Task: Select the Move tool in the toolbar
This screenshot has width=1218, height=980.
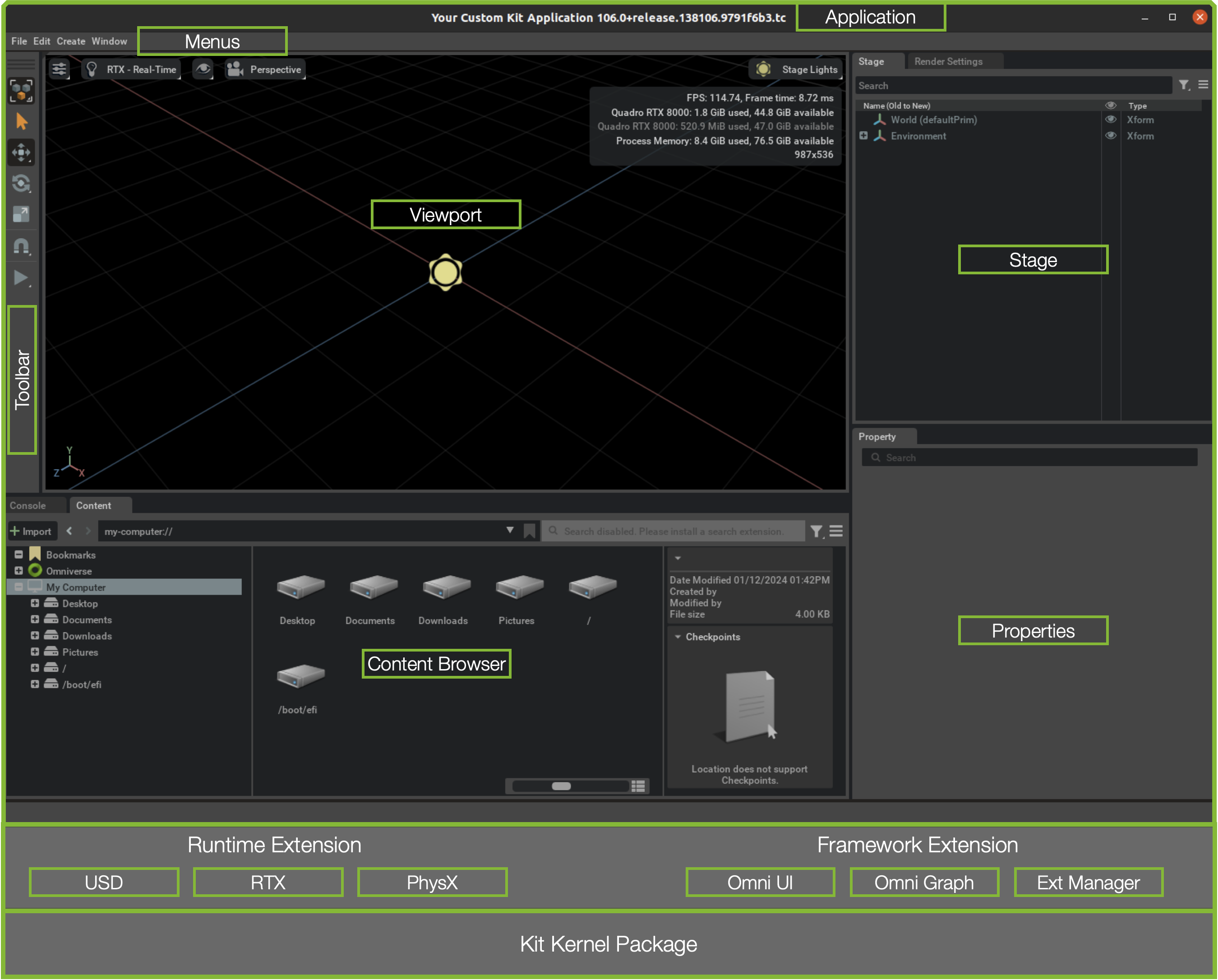Action: pyautogui.click(x=22, y=153)
